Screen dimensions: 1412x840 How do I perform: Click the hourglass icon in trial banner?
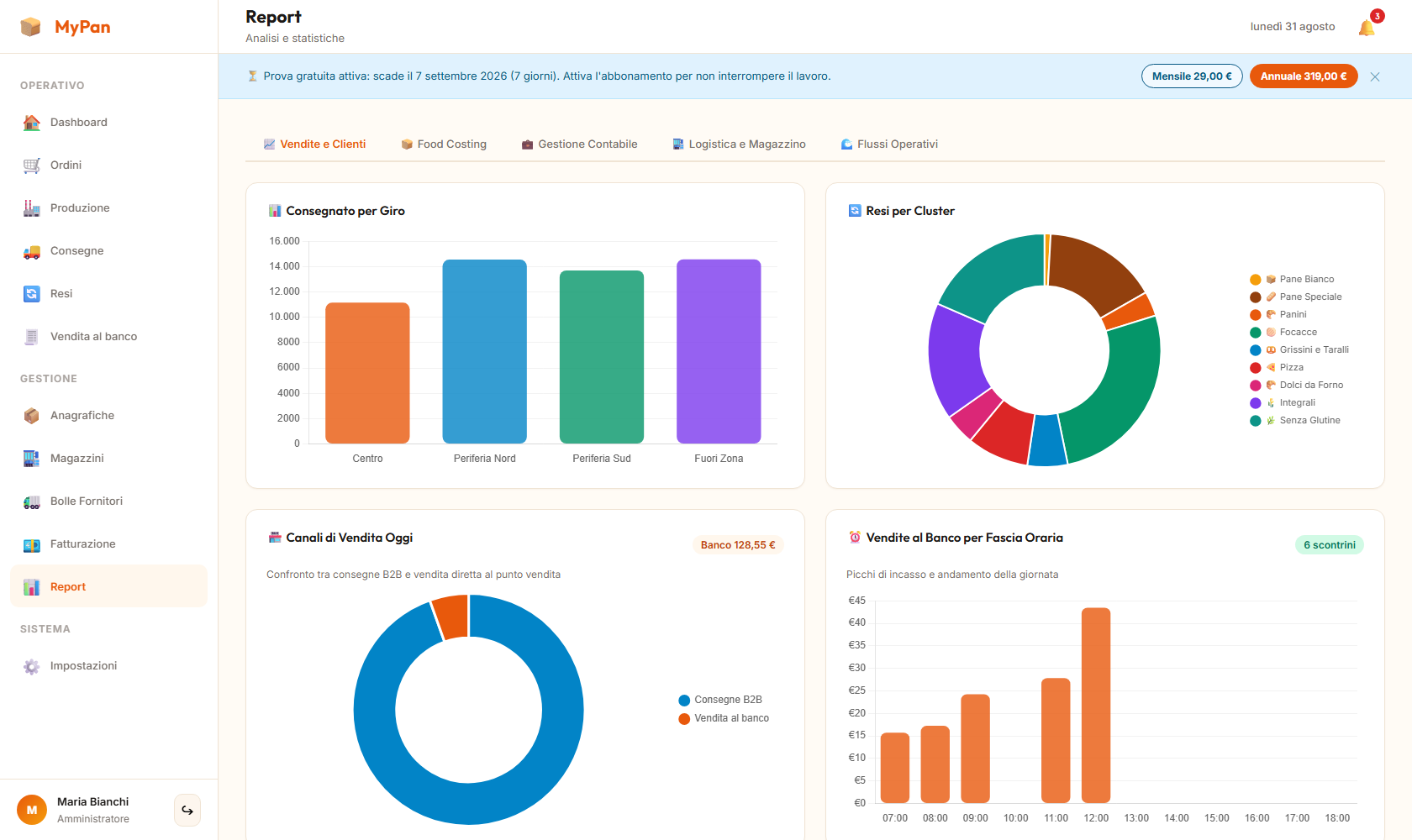click(252, 76)
